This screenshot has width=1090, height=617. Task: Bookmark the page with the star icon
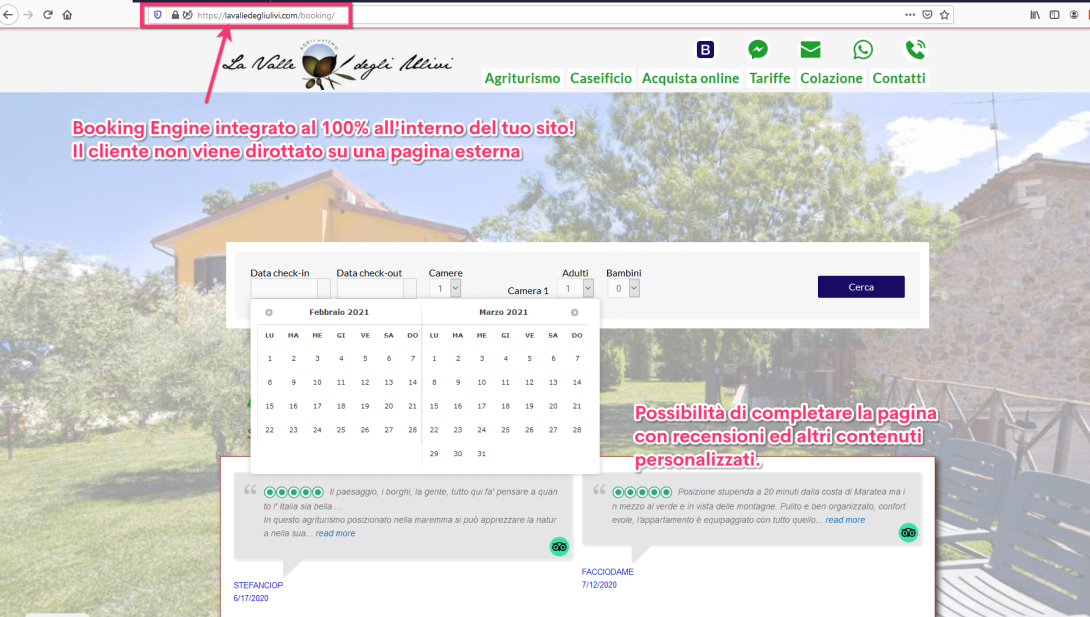(x=945, y=15)
